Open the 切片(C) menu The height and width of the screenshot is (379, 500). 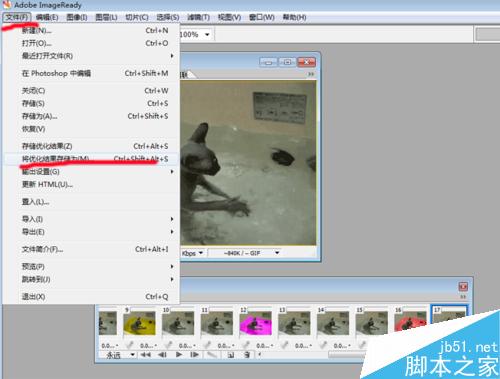pos(137,17)
